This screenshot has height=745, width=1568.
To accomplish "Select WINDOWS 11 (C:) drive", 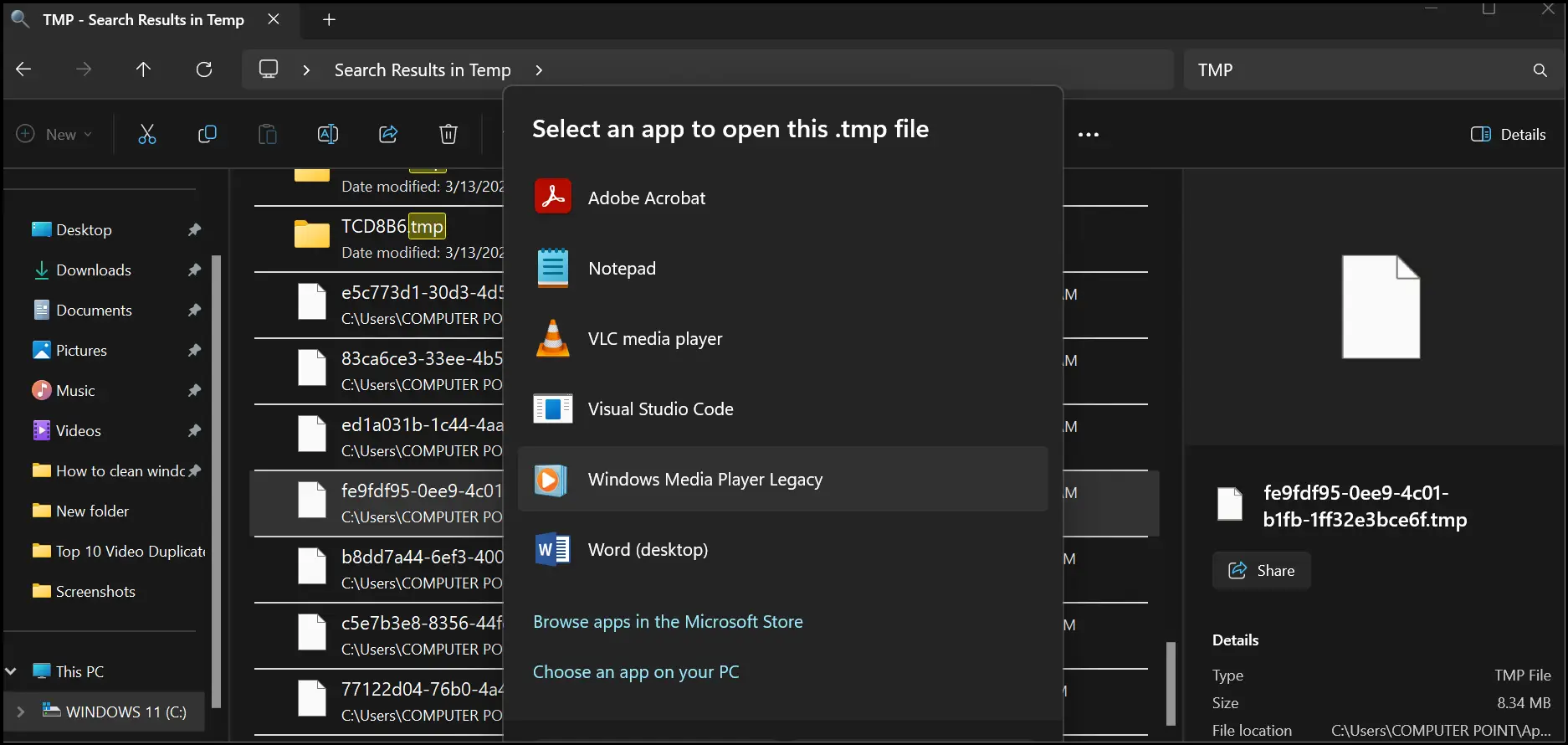I will click(115, 712).
